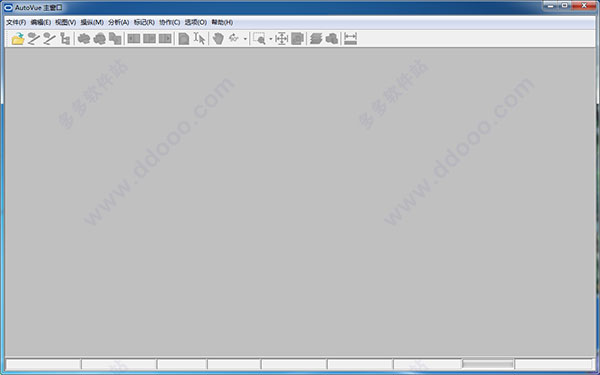Open the zoom tool dropdown arrow
The height and width of the screenshot is (375, 600).
(x=270, y=39)
